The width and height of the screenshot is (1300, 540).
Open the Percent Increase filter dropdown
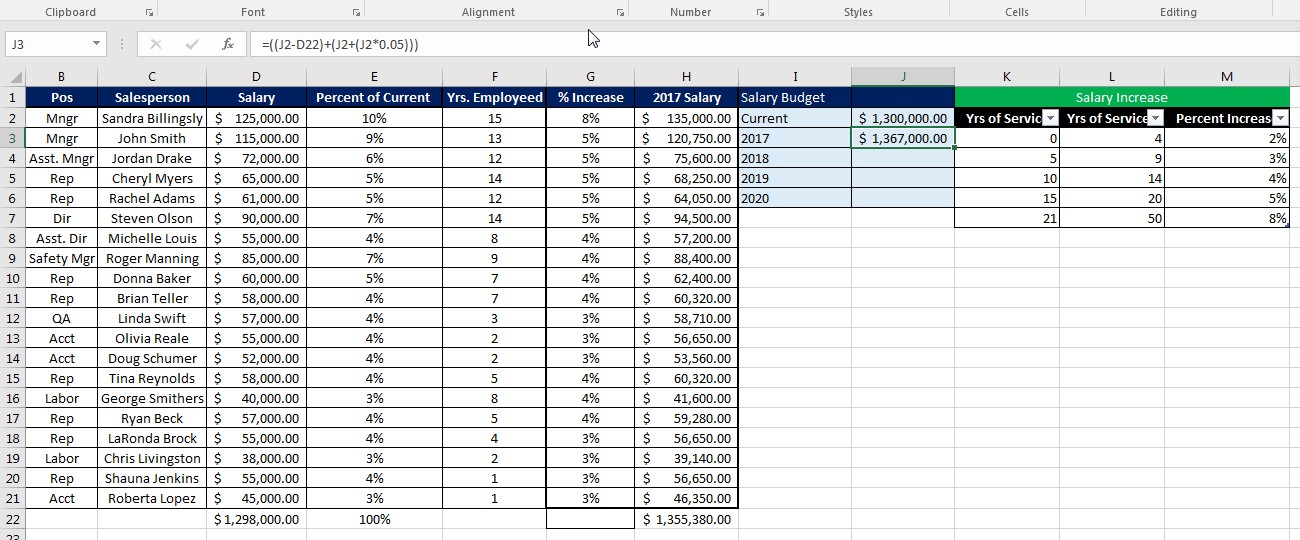[x=1281, y=118]
